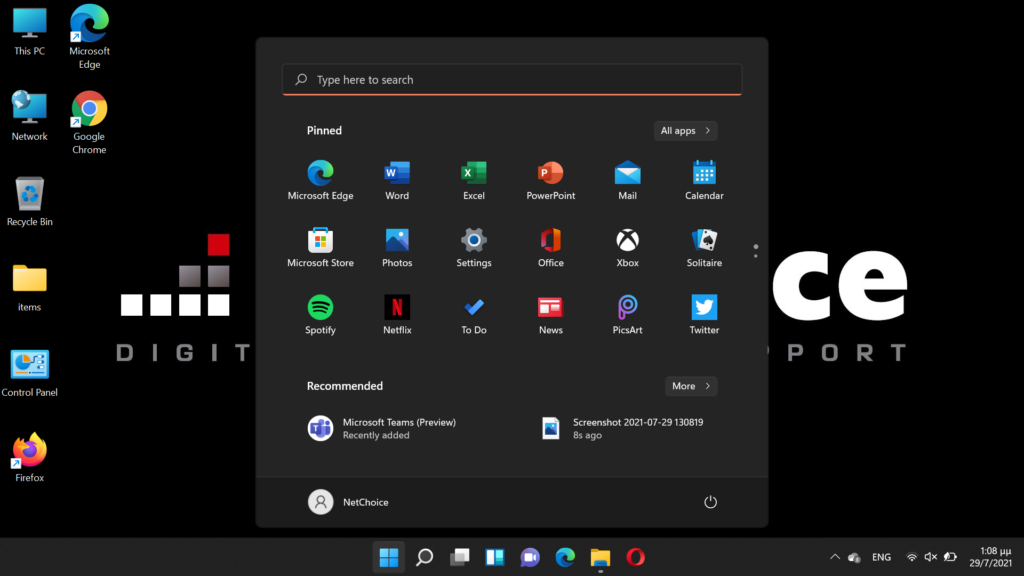Image resolution: width=1024 pixels, height=576 pixels.
Task: Launch Opera from the taskbar
Action: tap(635, 557)
